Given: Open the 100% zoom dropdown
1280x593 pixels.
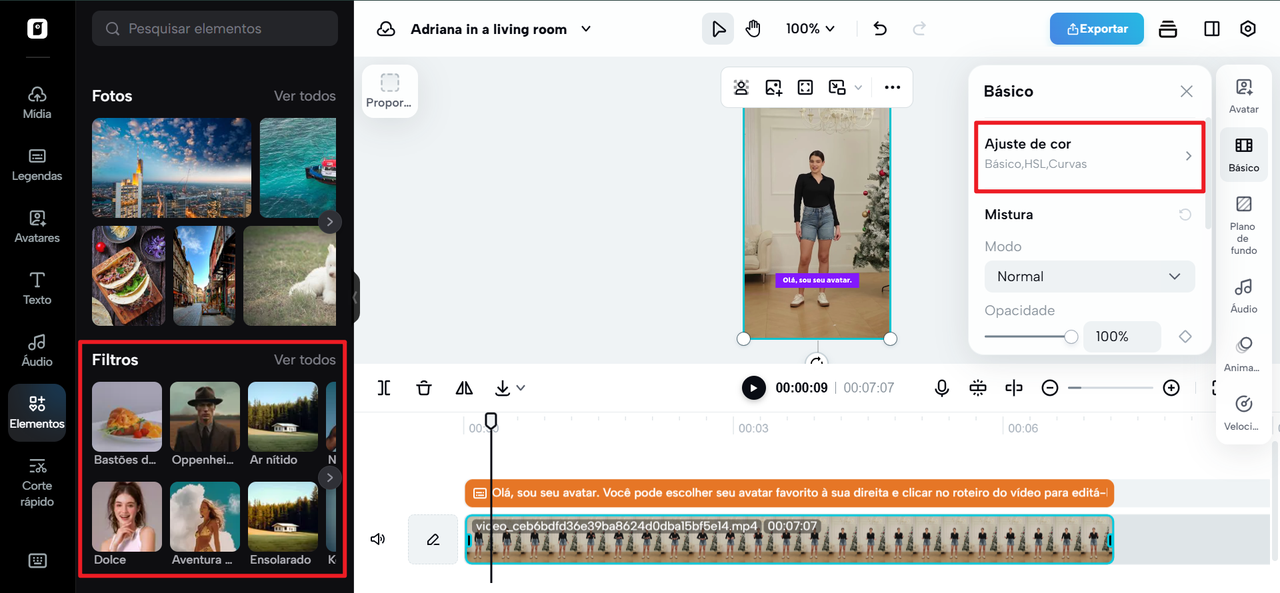Looking at the screenshot, I should click(x=810, y=29).
